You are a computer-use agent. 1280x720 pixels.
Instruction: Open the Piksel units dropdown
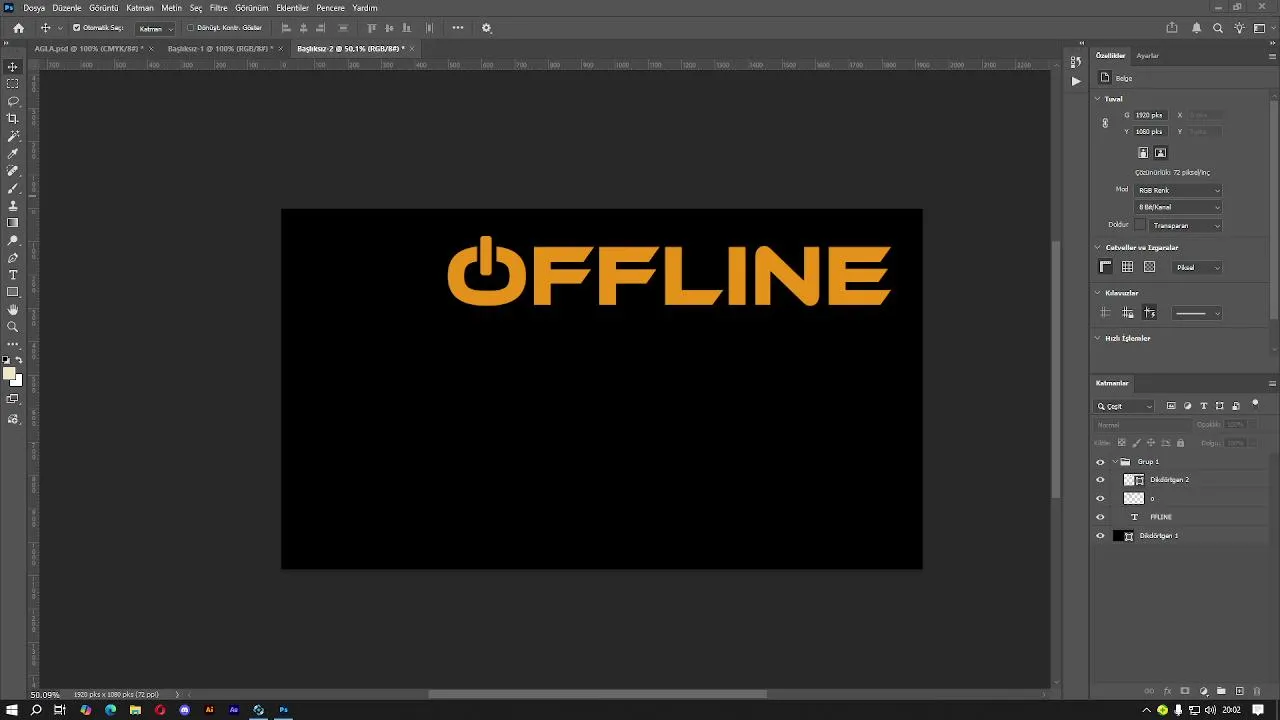pos(1197,267)
